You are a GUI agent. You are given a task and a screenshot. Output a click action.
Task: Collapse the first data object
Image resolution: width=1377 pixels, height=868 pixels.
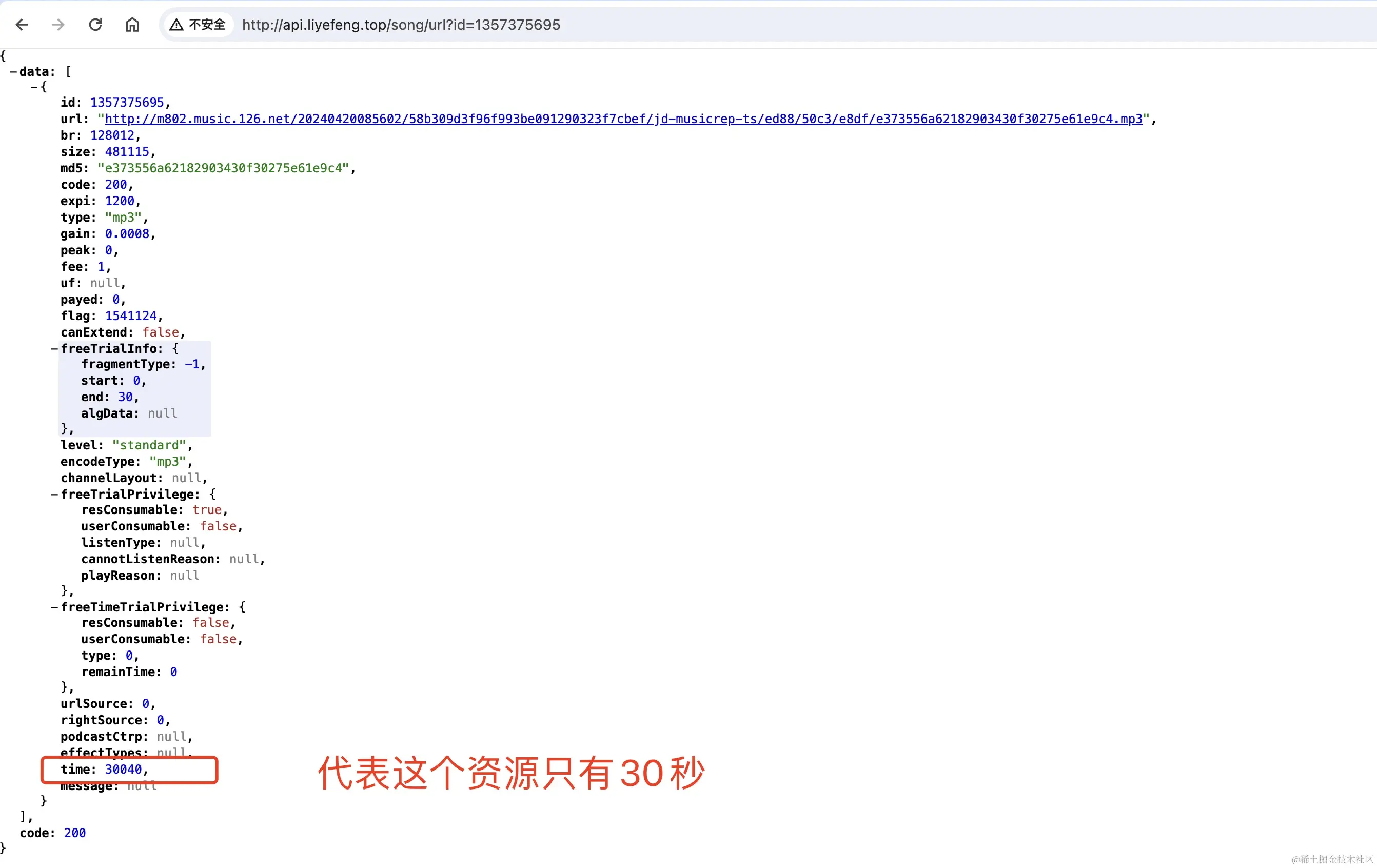point(34,87)
